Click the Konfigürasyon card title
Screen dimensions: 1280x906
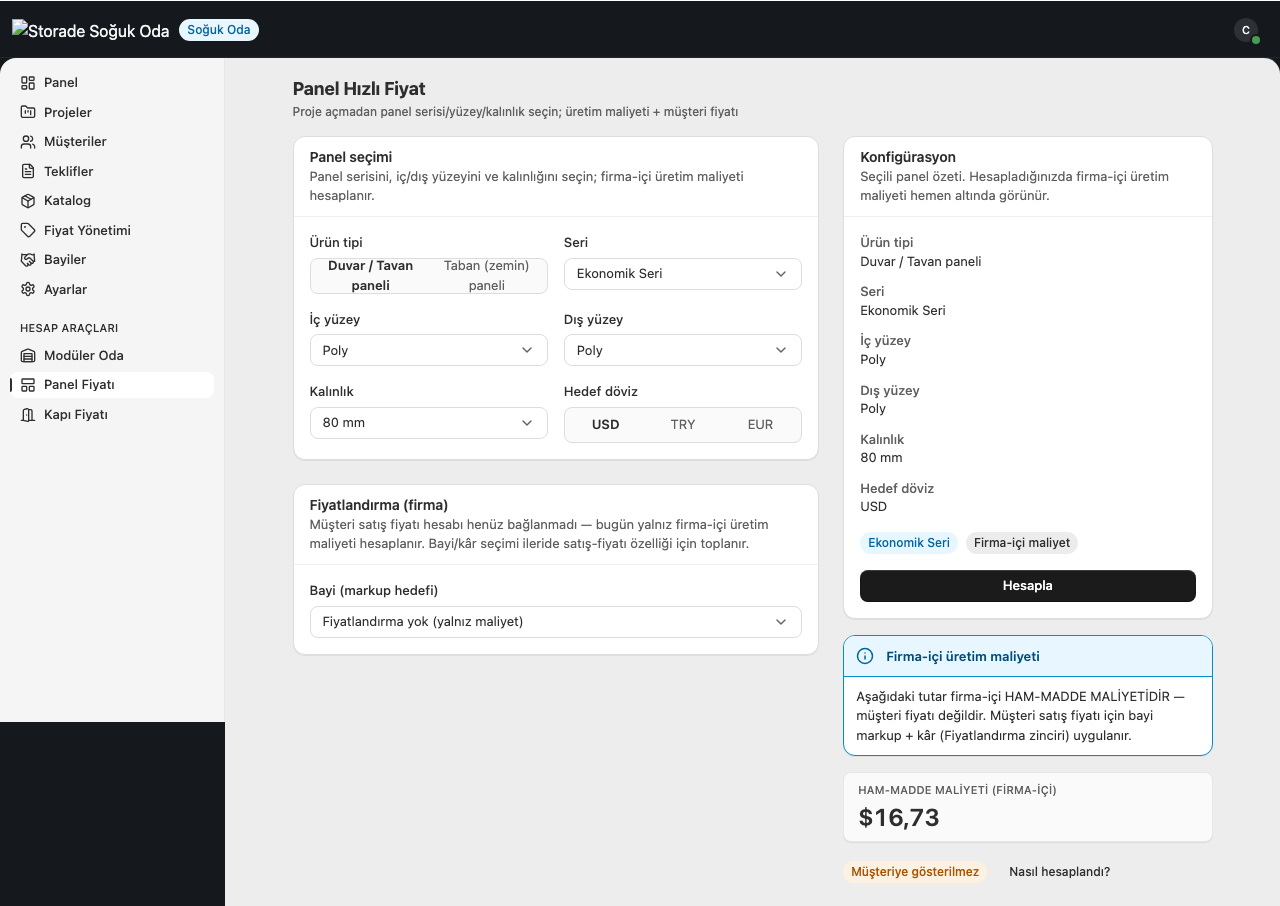908,157
